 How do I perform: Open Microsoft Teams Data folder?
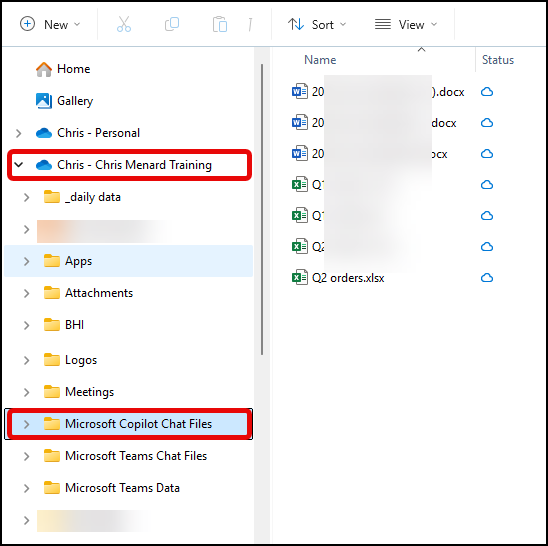(122, 488)
